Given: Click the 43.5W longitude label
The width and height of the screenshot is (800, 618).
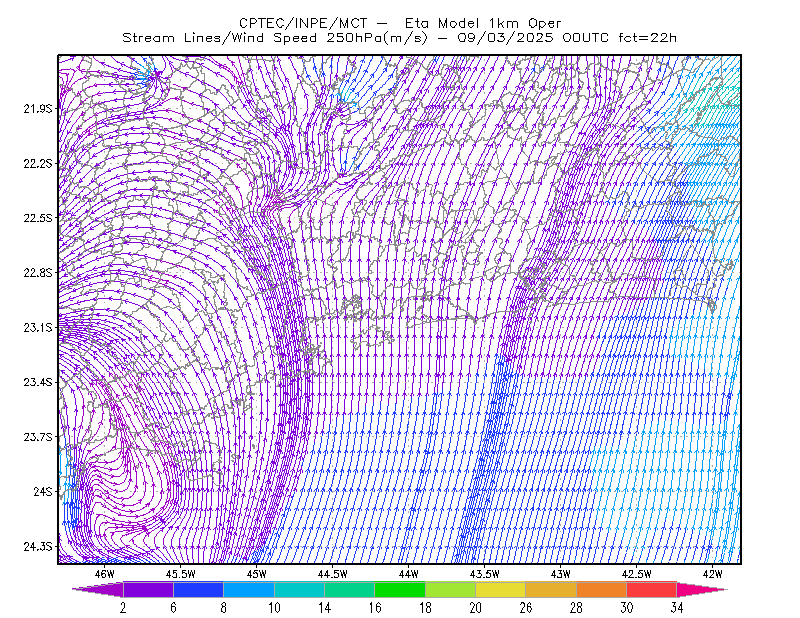Looking at the screenshot, I should click(x=485, y=574).
